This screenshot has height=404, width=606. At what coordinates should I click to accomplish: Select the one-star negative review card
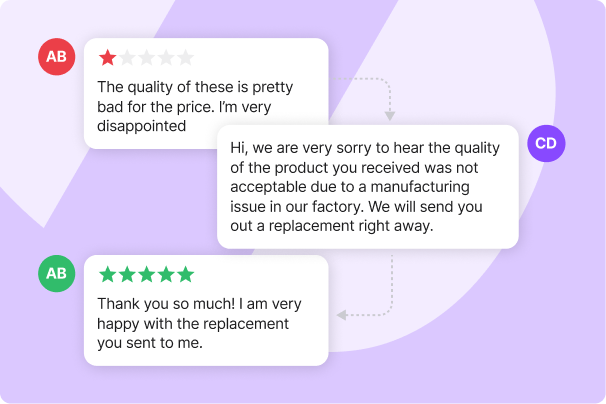coord(206,94)
